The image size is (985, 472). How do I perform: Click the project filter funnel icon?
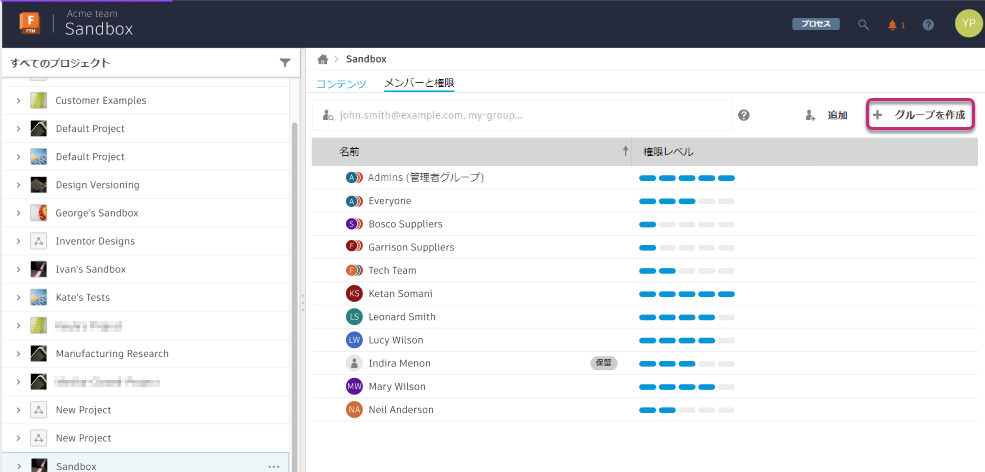(x=285, y=63)
